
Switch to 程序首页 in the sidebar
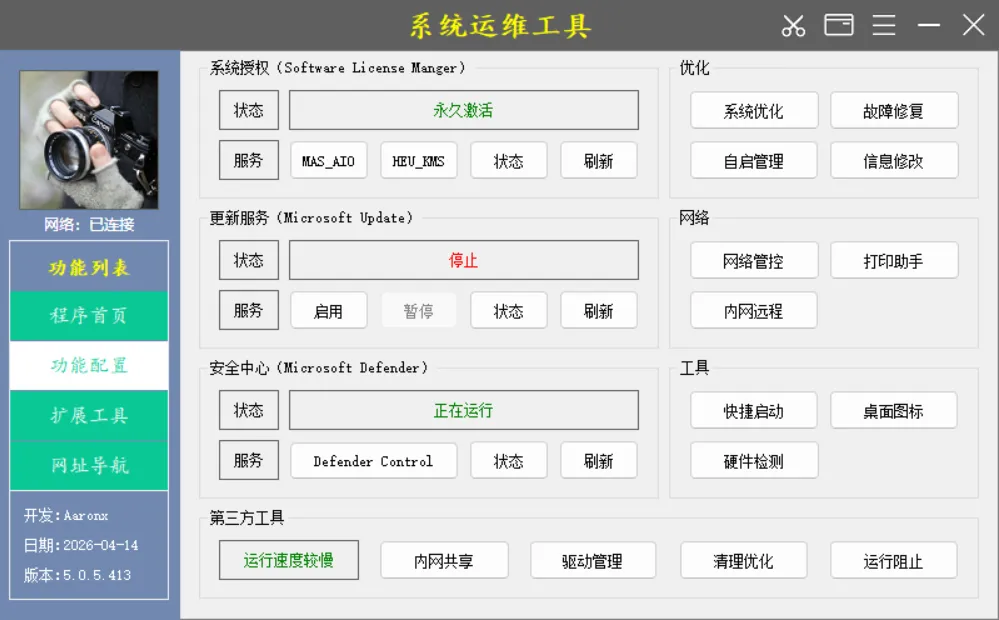click(88, 315)
